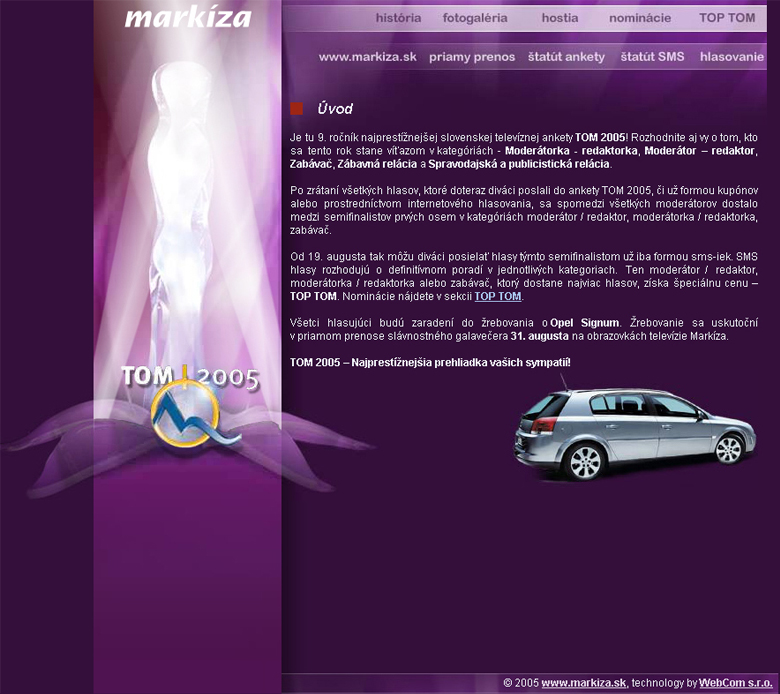This screenshot has height=694, width=780.
Task: Click the Opel Signum car image
Action: click(x=635, y=429)
